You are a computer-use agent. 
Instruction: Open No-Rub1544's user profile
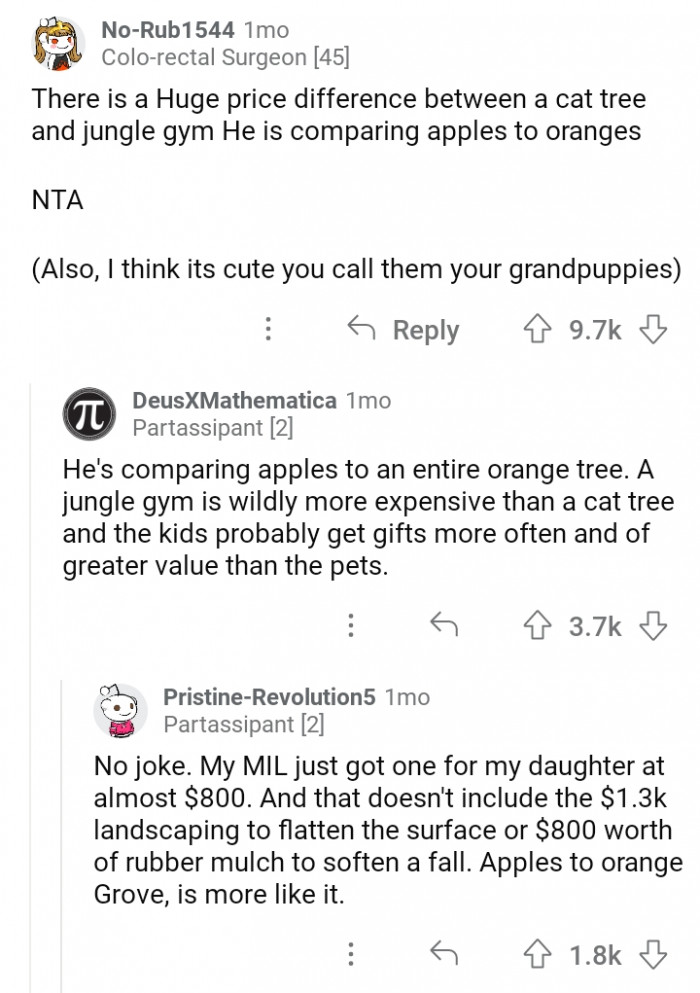click(x=168, y=30)
